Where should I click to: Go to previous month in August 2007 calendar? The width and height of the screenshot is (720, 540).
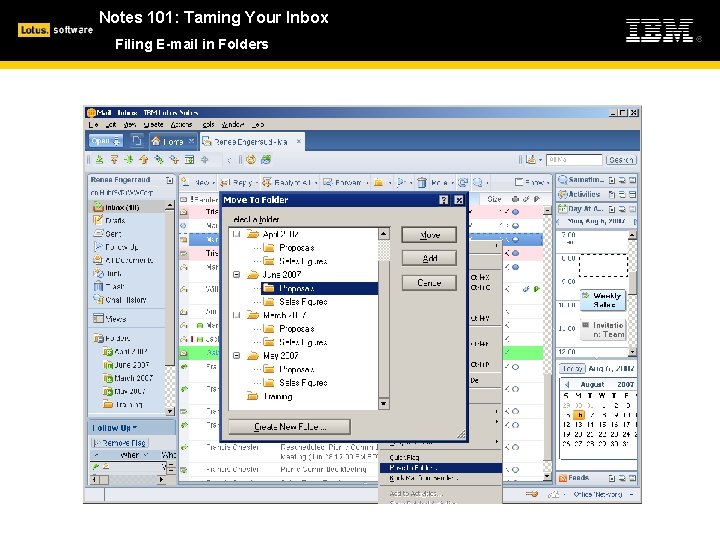[568, 384]
